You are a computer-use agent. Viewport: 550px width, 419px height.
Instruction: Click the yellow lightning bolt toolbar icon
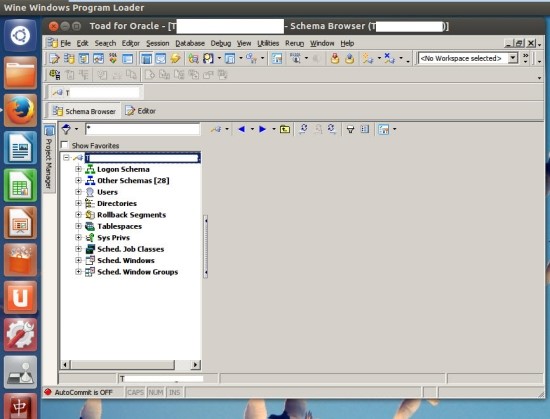[175, 59]
